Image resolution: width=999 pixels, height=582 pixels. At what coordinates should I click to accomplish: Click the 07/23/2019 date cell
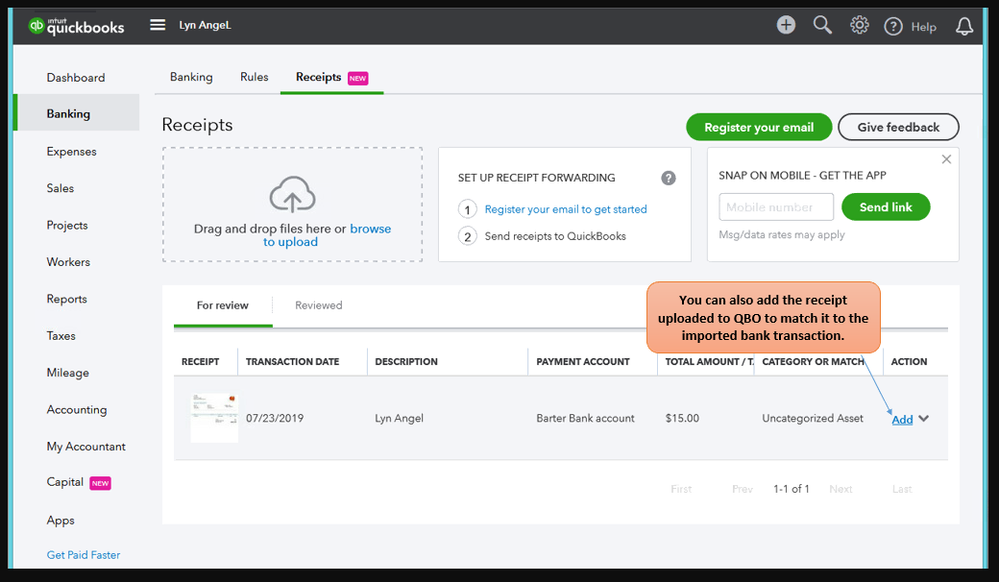coord(275,418)
